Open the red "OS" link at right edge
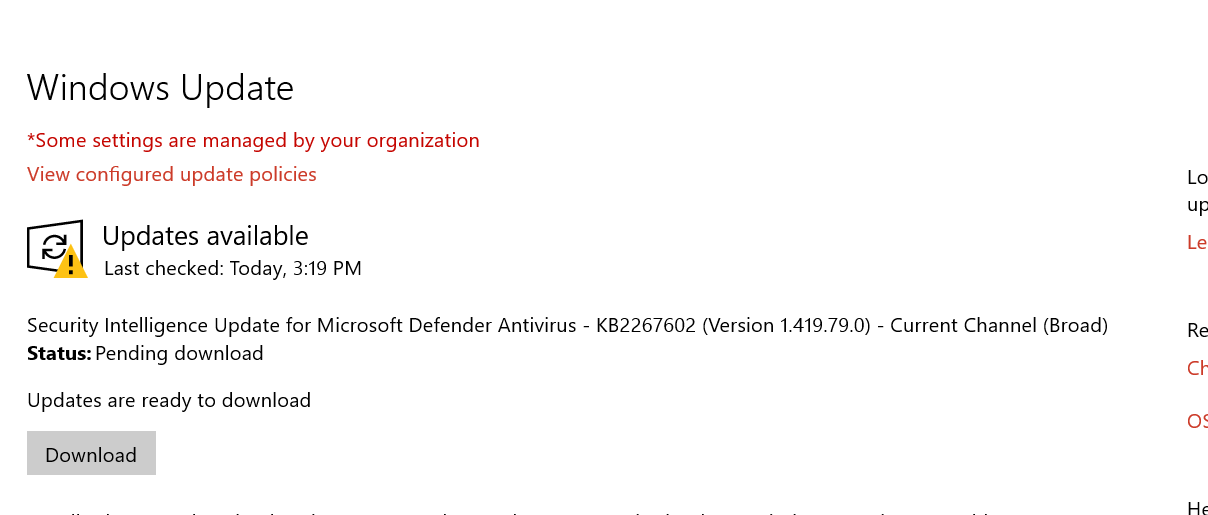This screenshot has width=1208, height=515. (x=1197, y=421)
